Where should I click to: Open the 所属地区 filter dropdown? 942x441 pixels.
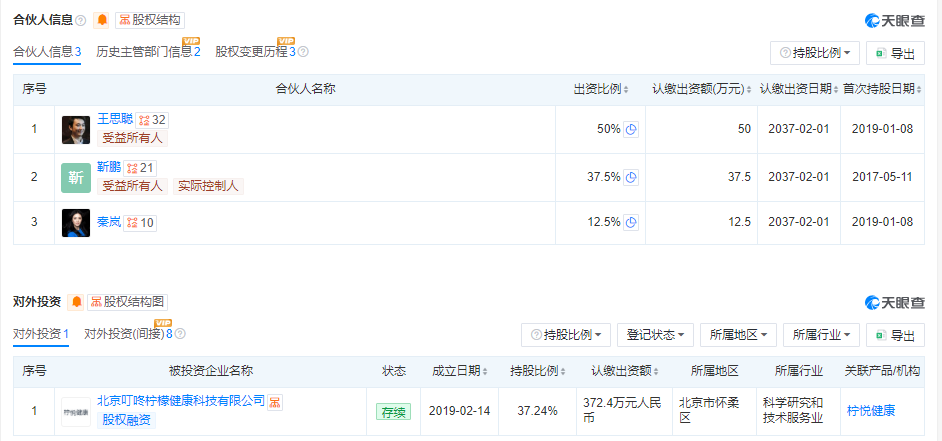(x=739, y=335)
